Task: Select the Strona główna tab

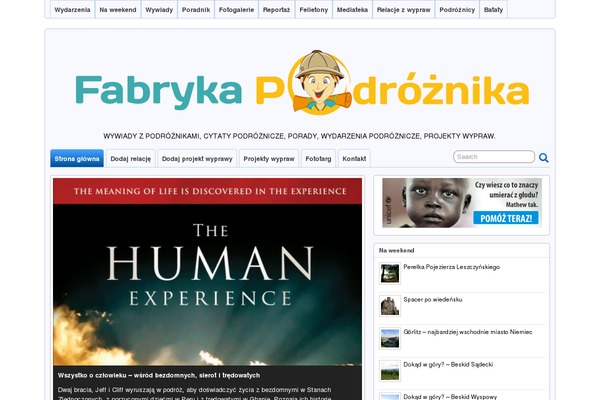Action: pyautogui.click(x=77, y=158)
